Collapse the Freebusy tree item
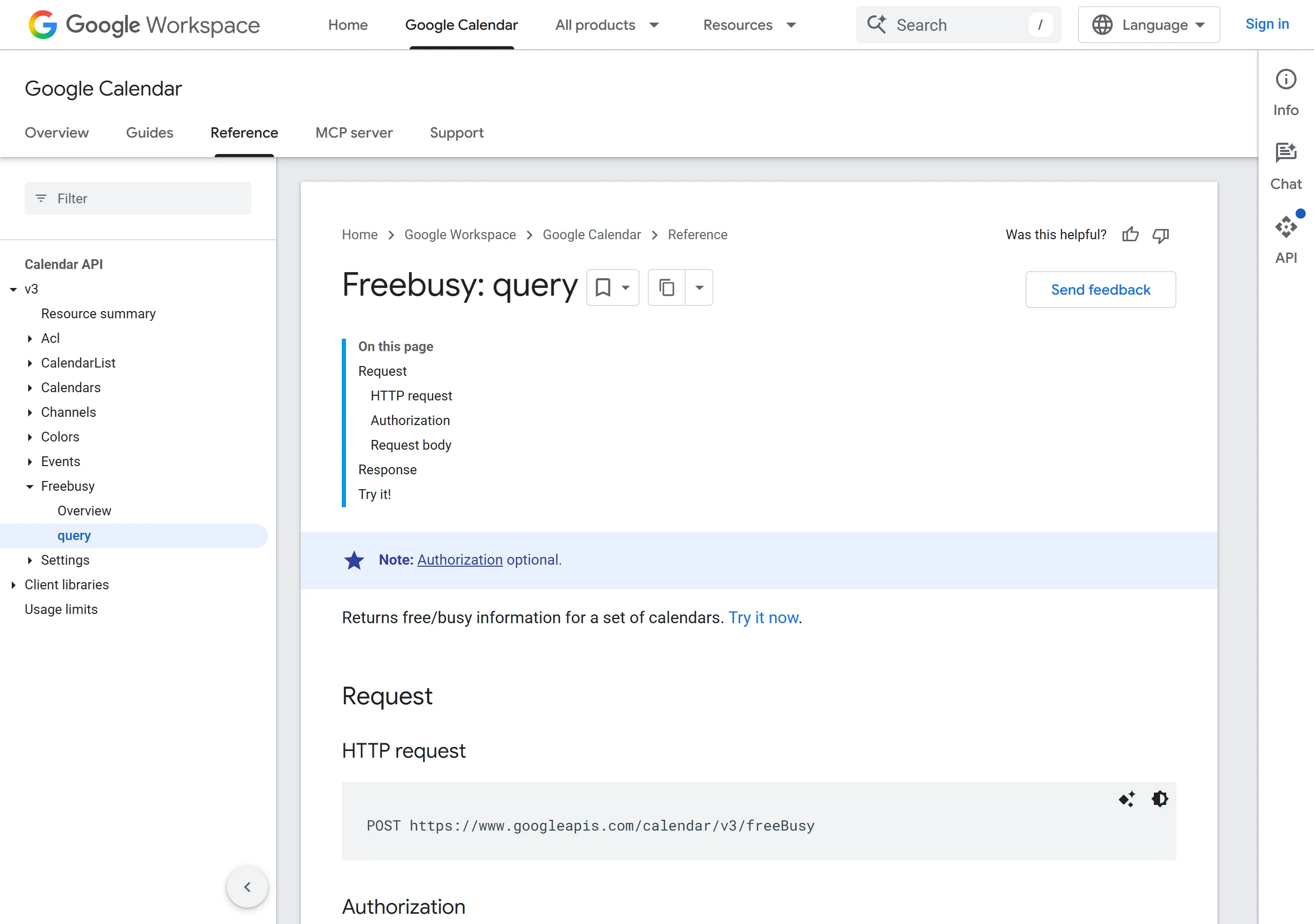 tap(30, 486)
